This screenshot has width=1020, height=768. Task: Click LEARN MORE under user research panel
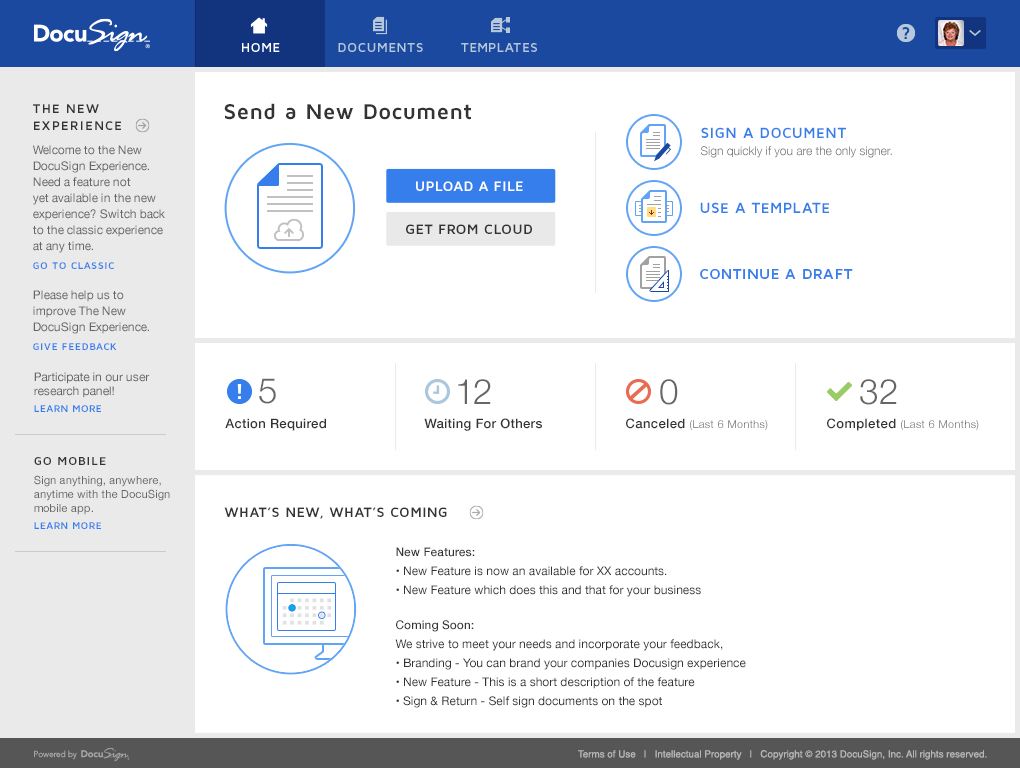(68, 408)
